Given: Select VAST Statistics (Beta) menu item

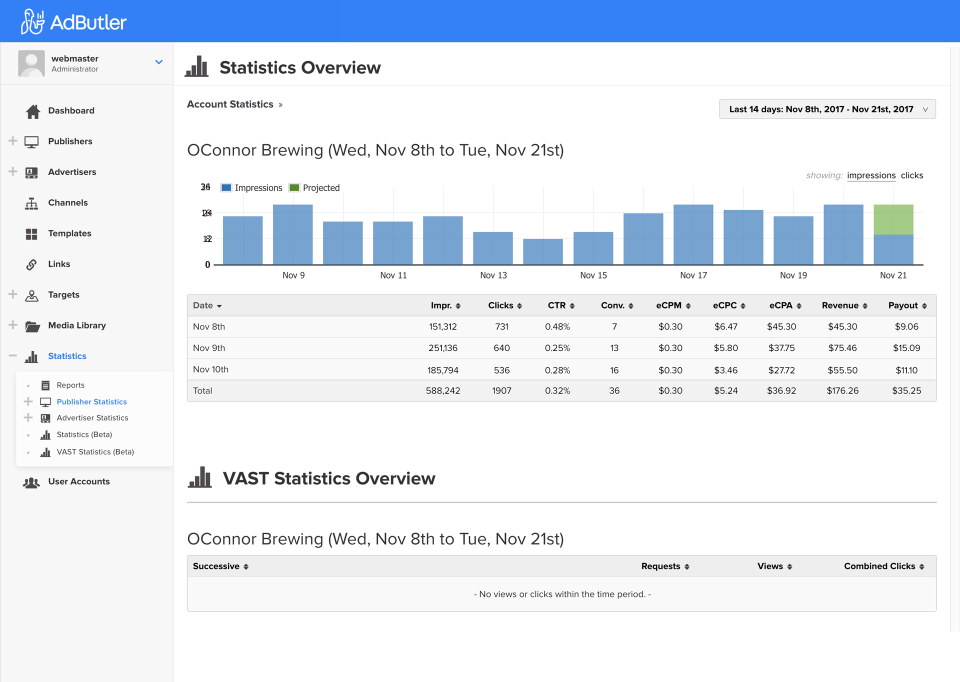Looking at the screenshot, I should (95, 452).
